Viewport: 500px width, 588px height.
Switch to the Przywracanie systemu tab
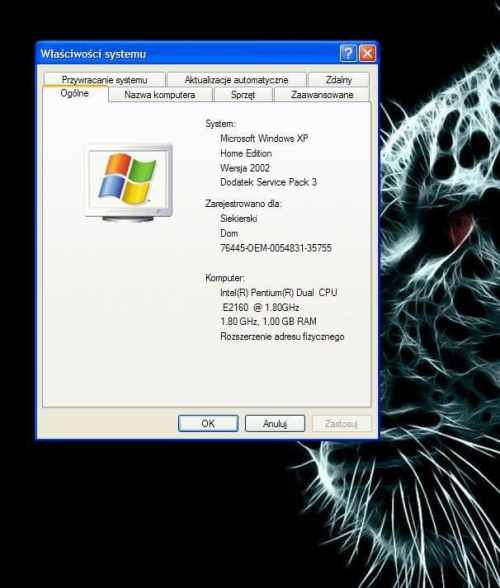(x=105, y=80)
